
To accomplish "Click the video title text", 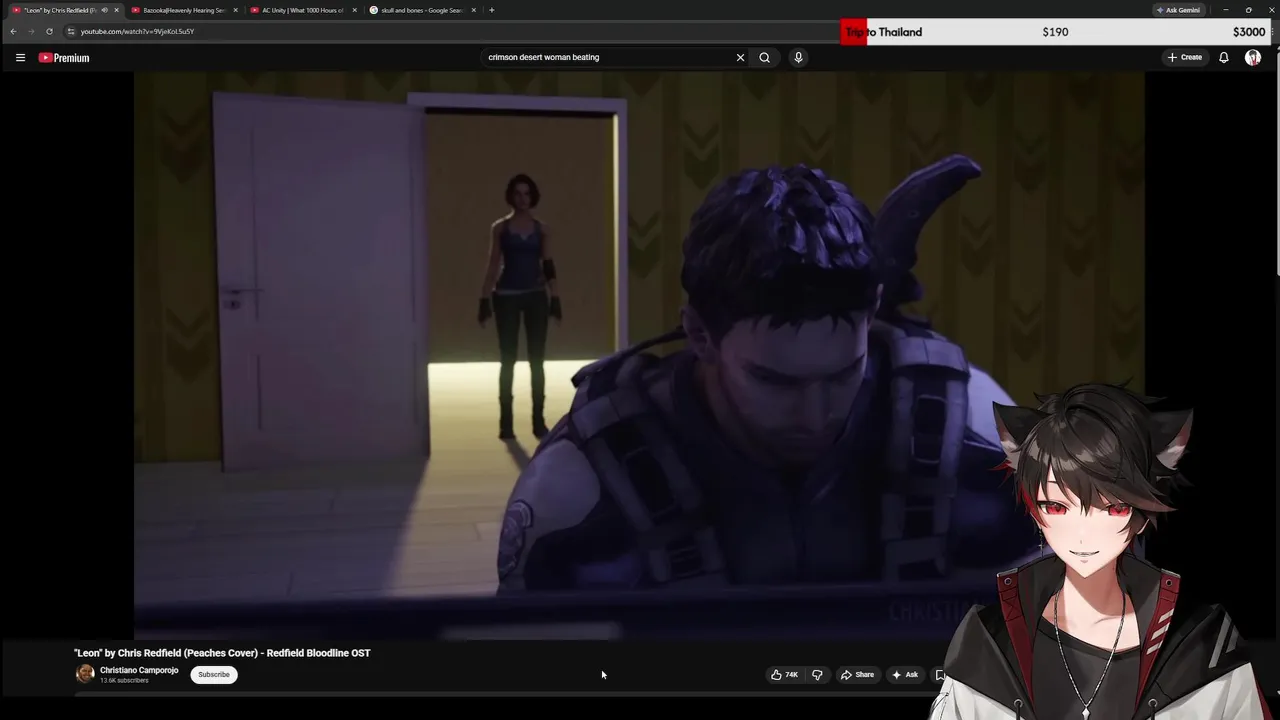I will (222, 653).
